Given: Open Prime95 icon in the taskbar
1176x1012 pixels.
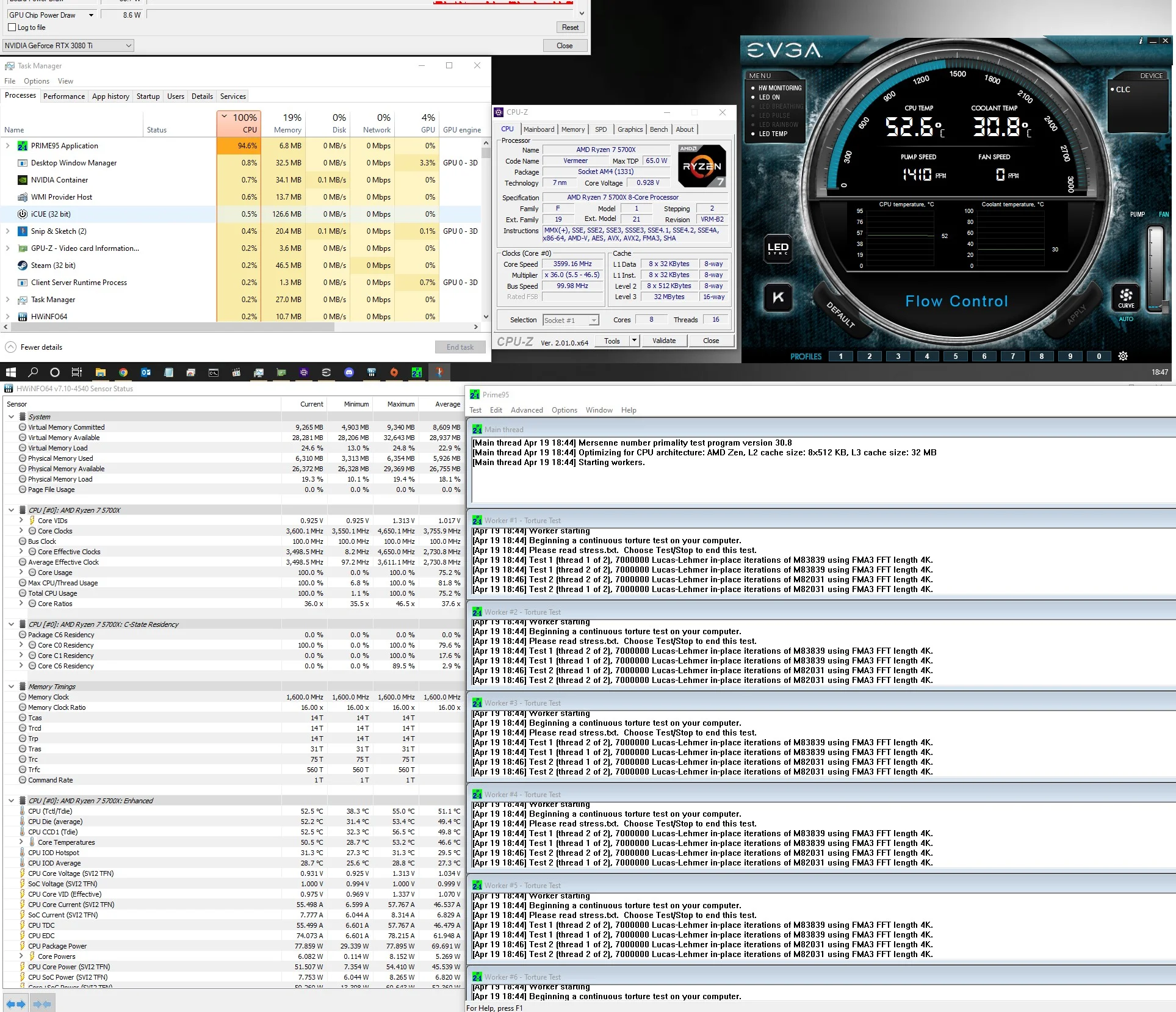Looking at the screenshot, I should (x=417, y=372).
